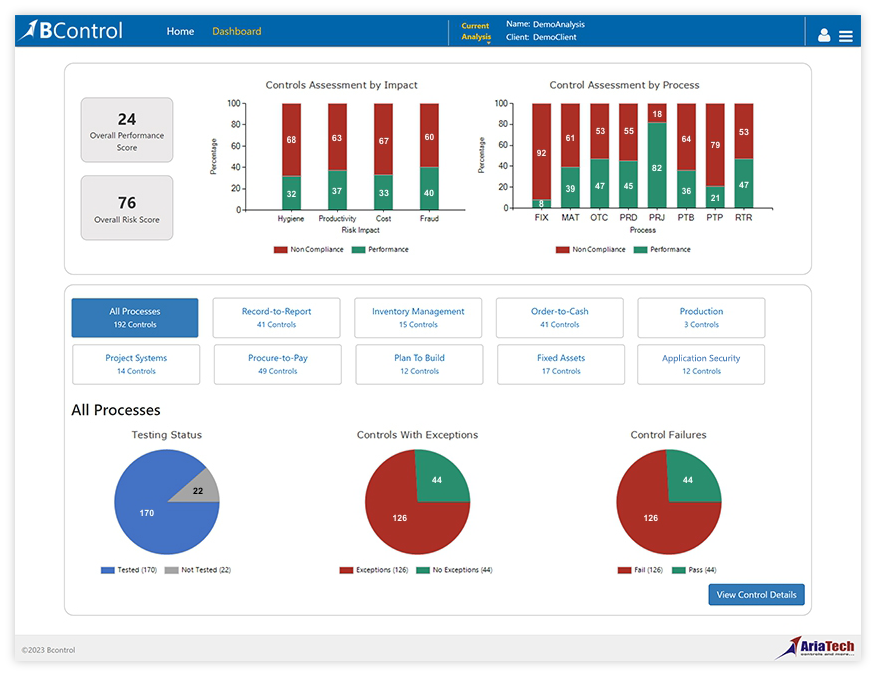Image resolution: width=876 pixels, height=676 pixels.
Task: Select the All Processes tile
Action: pyautogui.click(x=135, y=317)
